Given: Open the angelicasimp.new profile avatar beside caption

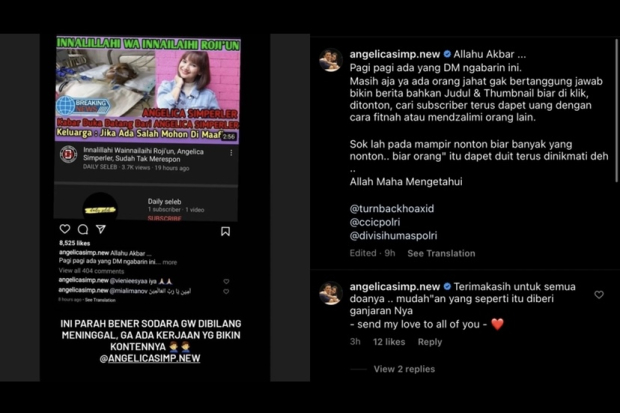Looking at the screenshot, I should click(331, 60).
